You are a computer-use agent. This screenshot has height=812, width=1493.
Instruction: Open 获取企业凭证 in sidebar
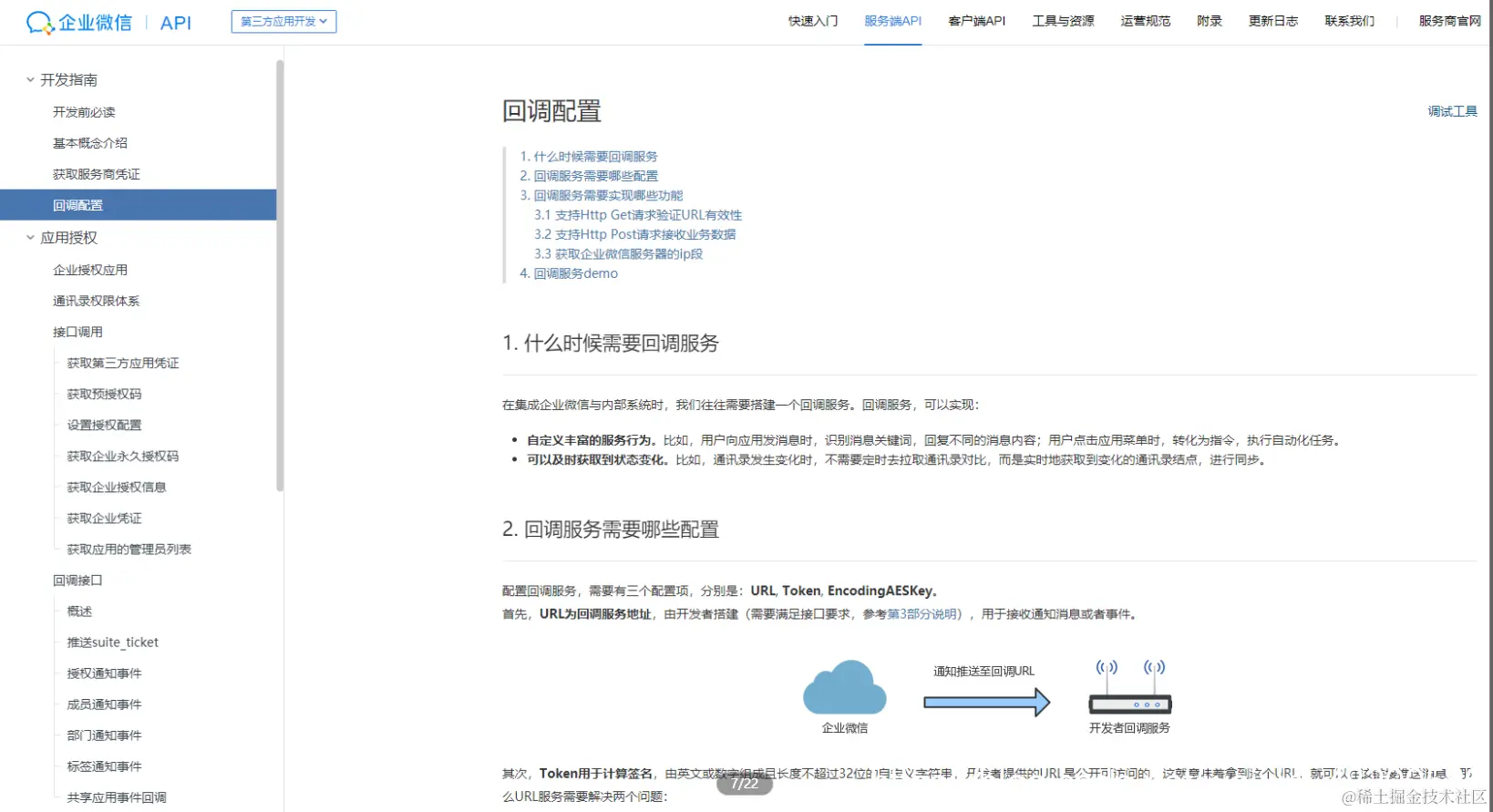[x=104, y=518]
